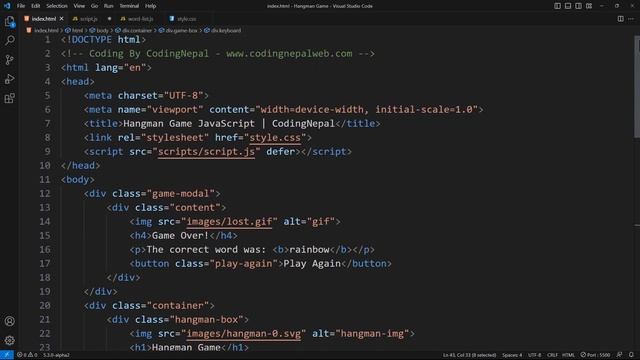The height and width of the screenshot is (360, 640).
Task: Open the Explorer view in activity bar
Action: [x=9, y=21]
